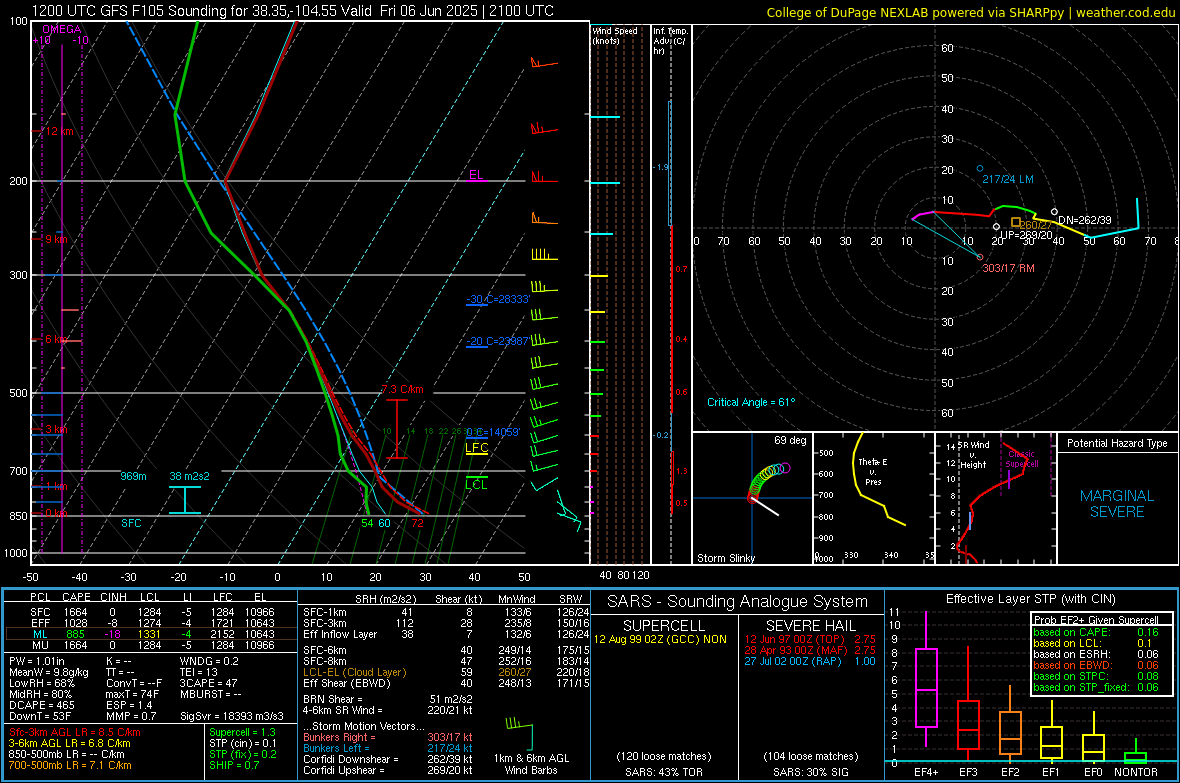Click the "969m" effective inflow label
This screenshot has height=783, width=1180.
133,476
